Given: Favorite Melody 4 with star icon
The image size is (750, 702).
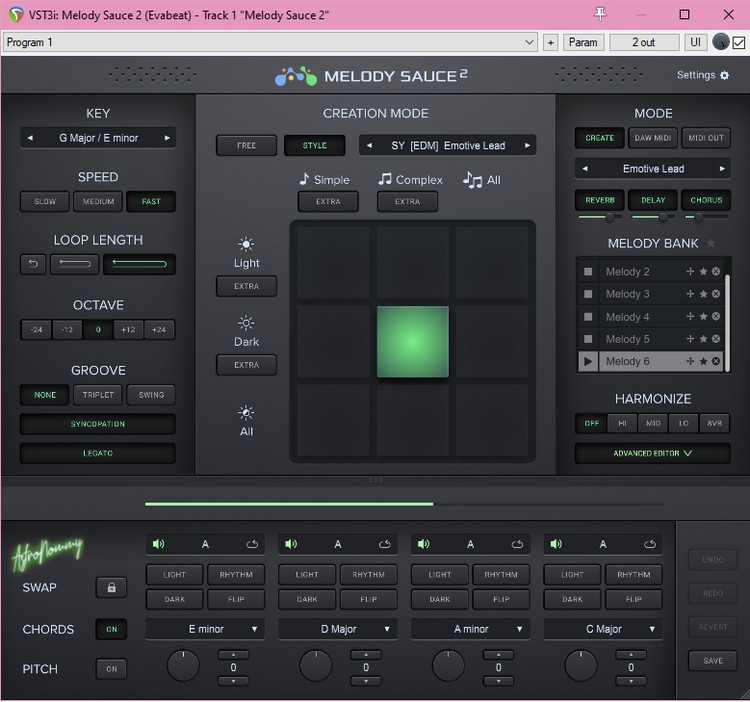Looking at the screenshot, I should click(x=703, y=316).
